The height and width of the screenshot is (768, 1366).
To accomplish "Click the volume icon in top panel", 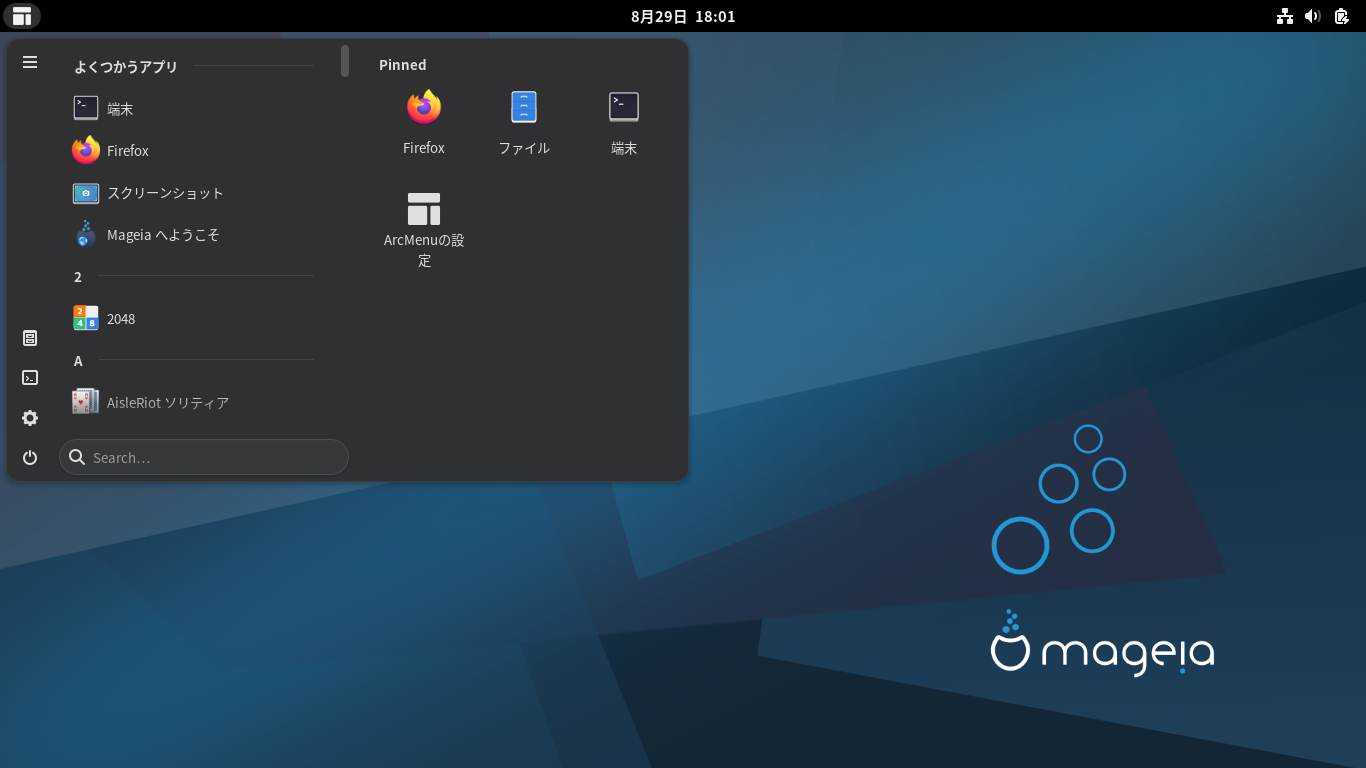I will [1313, 16].
